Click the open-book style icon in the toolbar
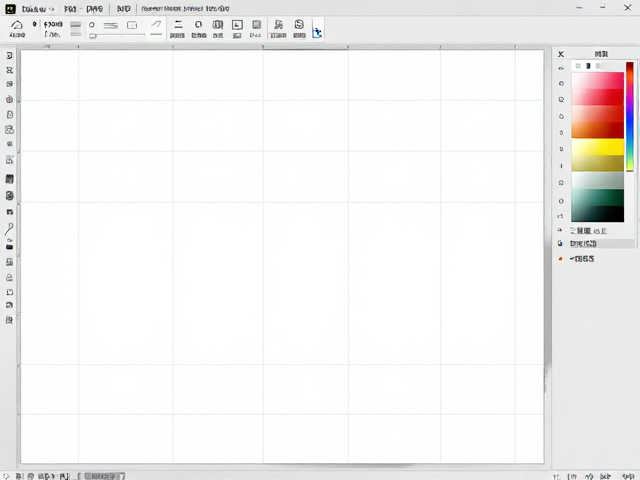 [x=218, y=24]
